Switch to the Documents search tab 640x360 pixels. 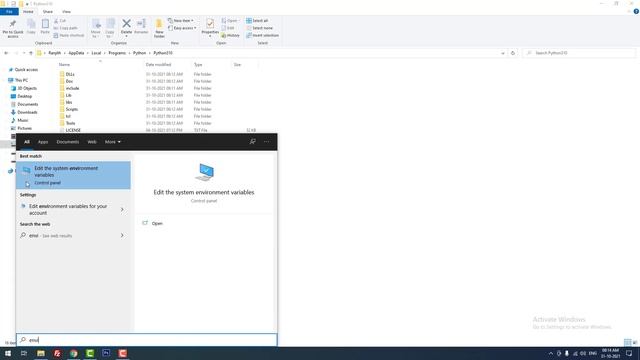(x=68, y=142)
